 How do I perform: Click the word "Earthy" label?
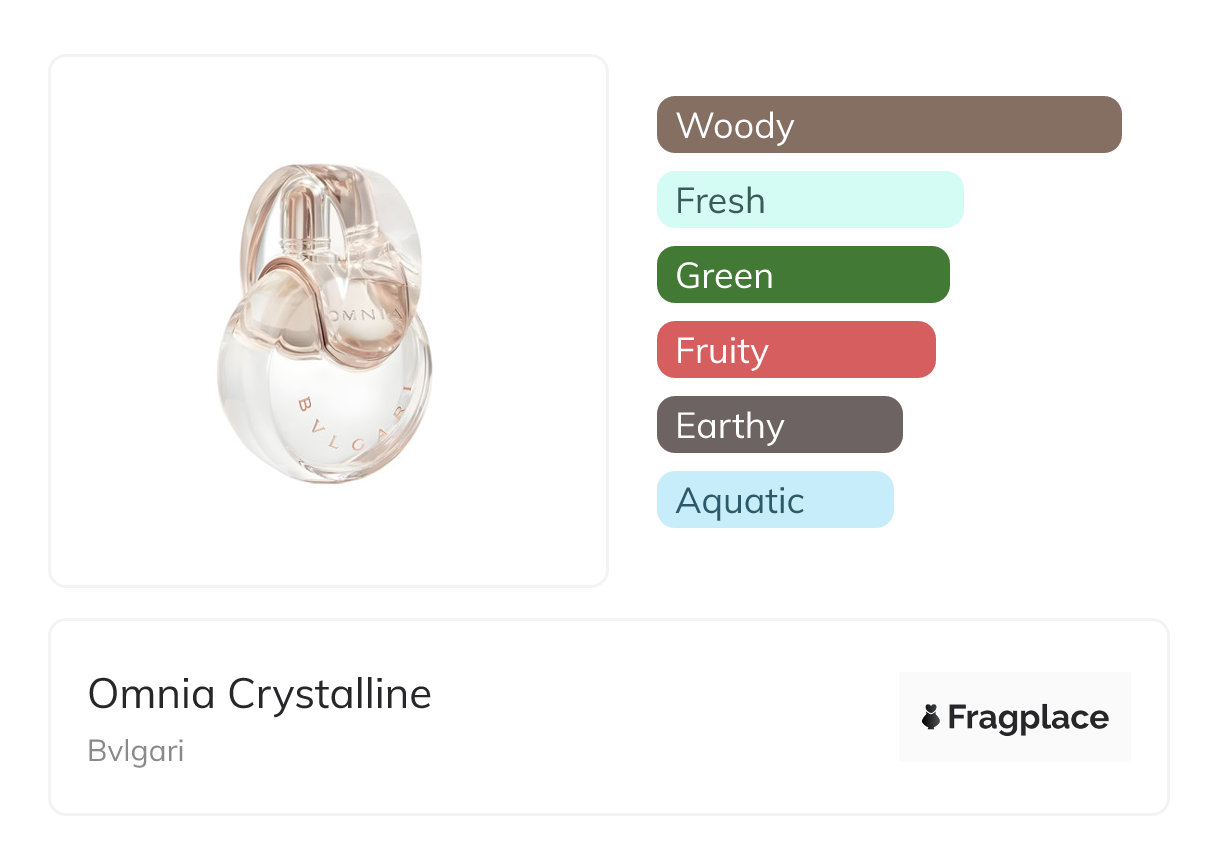[730, 426]
